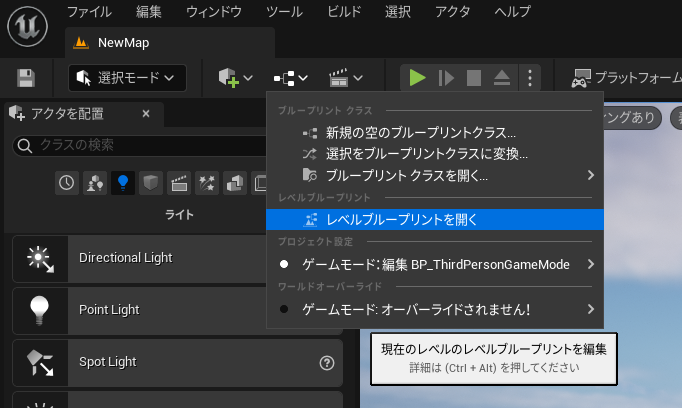
Task: Open the ファイル menu
Action: [x=89, y=12]
